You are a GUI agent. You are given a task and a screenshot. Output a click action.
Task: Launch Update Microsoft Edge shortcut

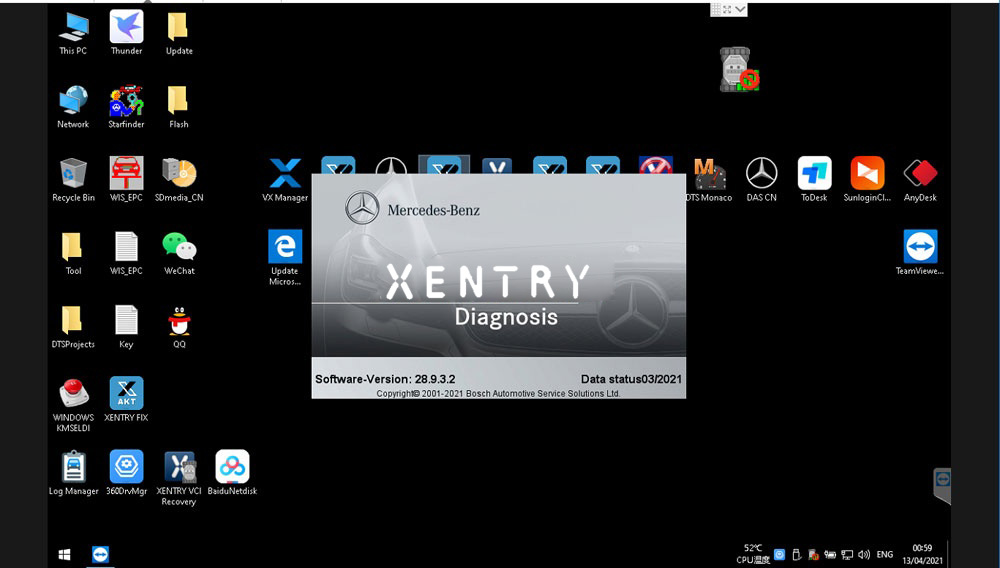(285, 258)
